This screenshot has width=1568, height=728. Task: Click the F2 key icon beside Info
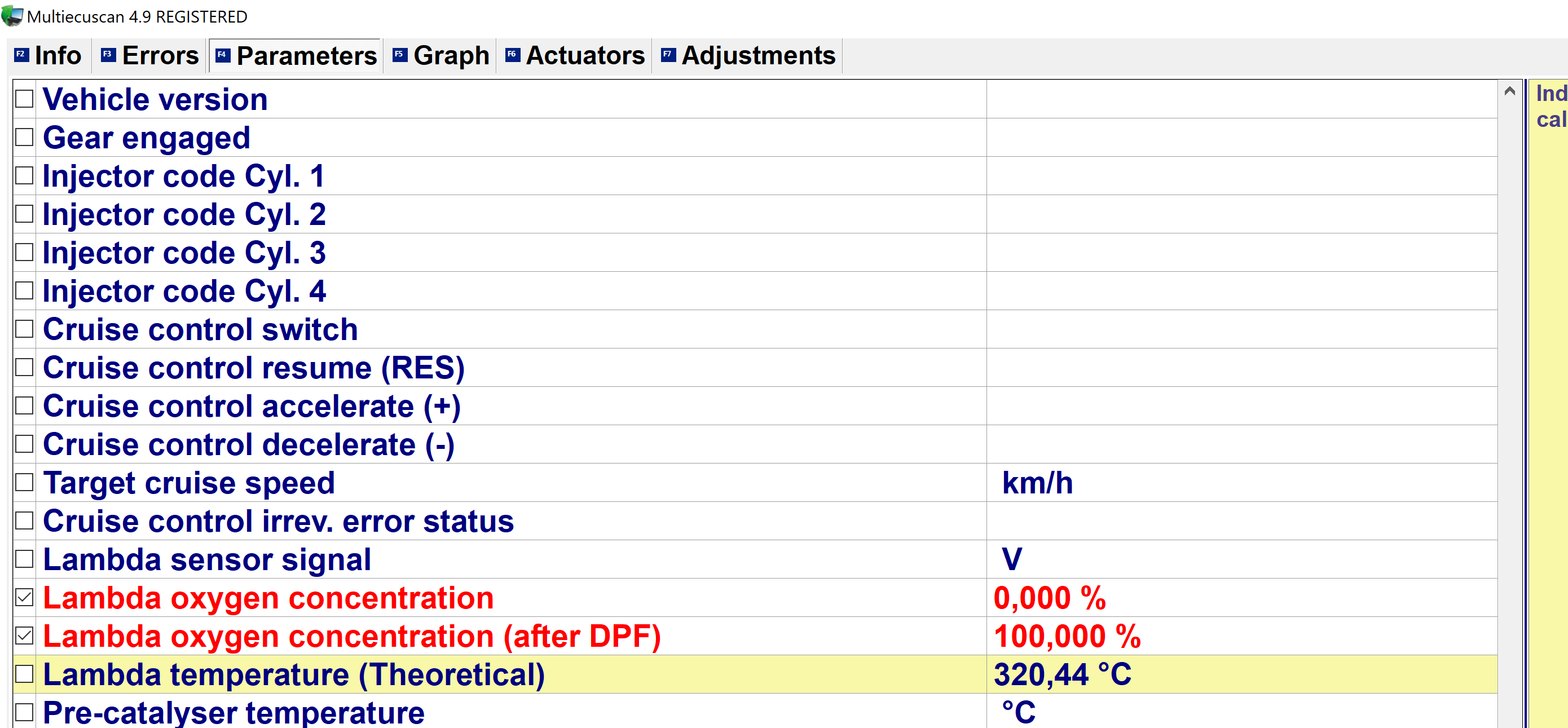tap(21, 55)
